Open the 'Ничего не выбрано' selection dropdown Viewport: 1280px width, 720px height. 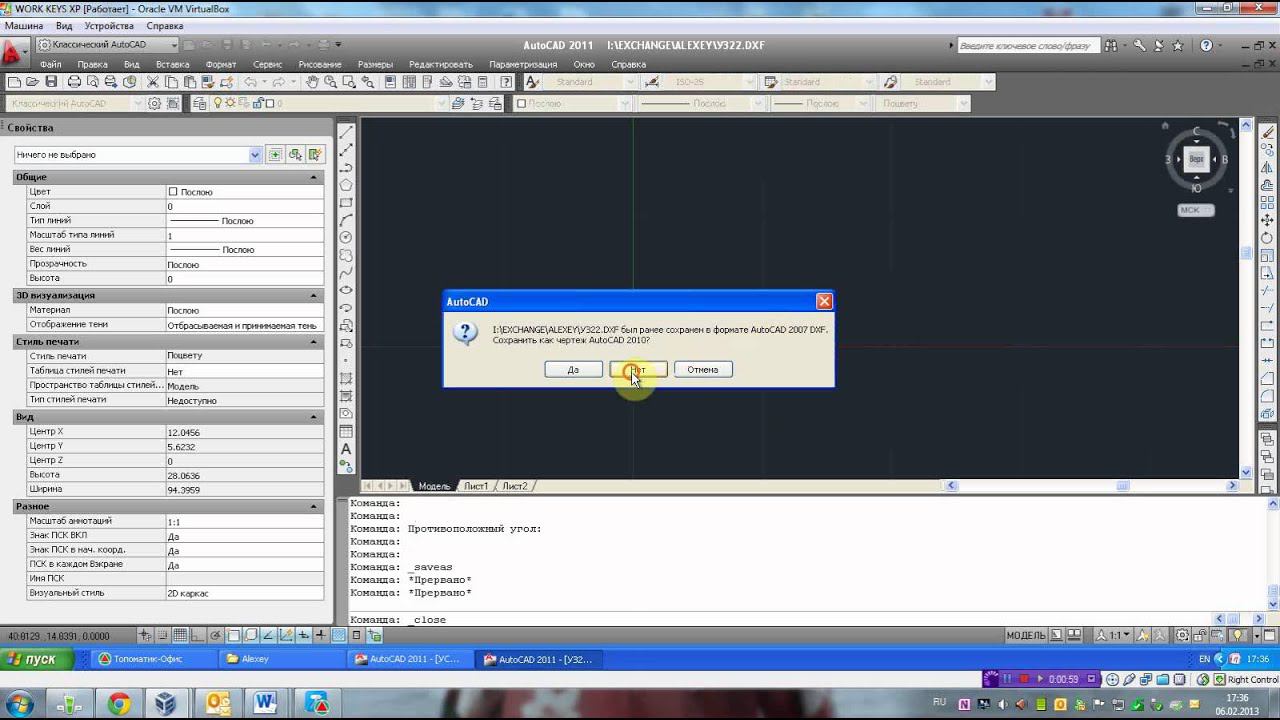[x=138, y=155]
